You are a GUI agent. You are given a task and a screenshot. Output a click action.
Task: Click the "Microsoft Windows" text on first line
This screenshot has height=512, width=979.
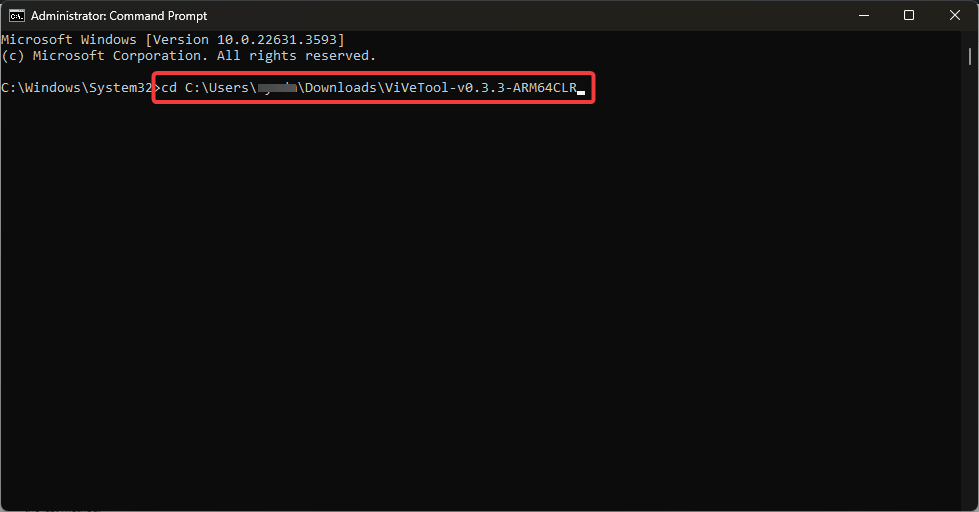68,39
